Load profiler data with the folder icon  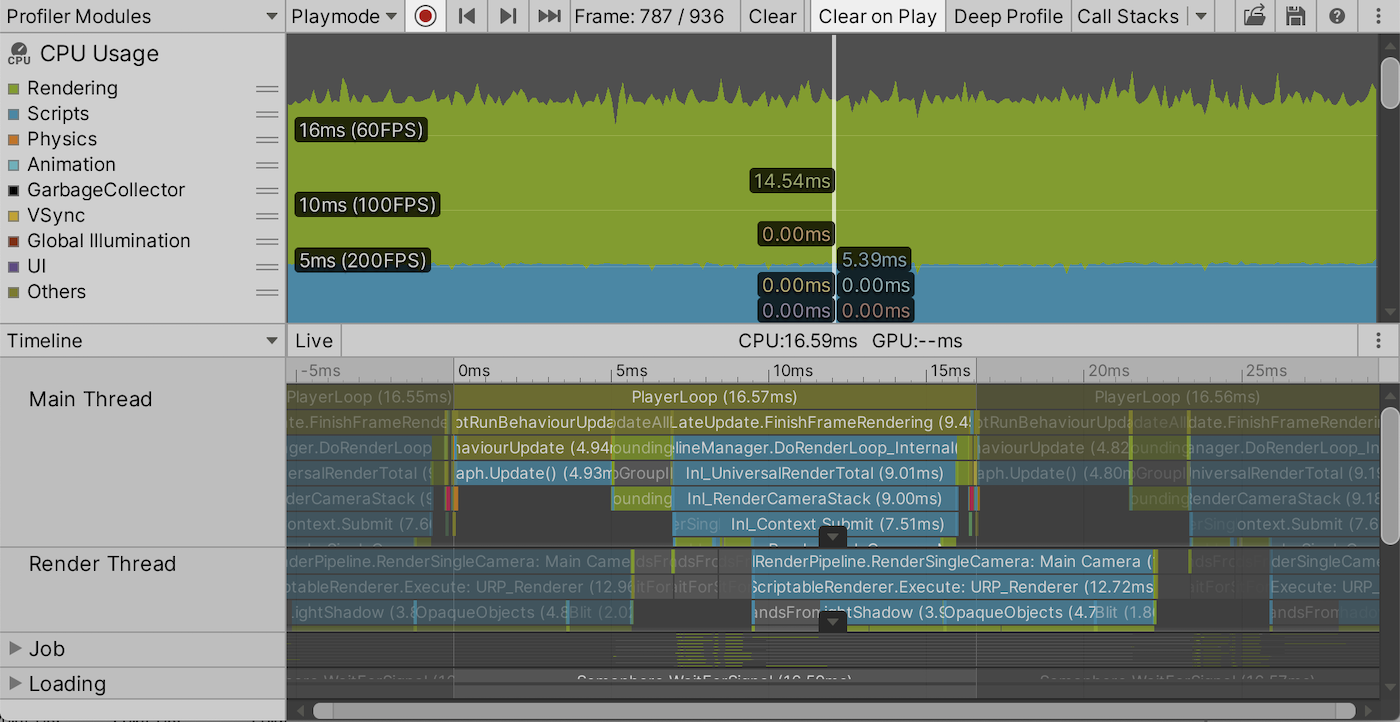tap(1255, 16)
